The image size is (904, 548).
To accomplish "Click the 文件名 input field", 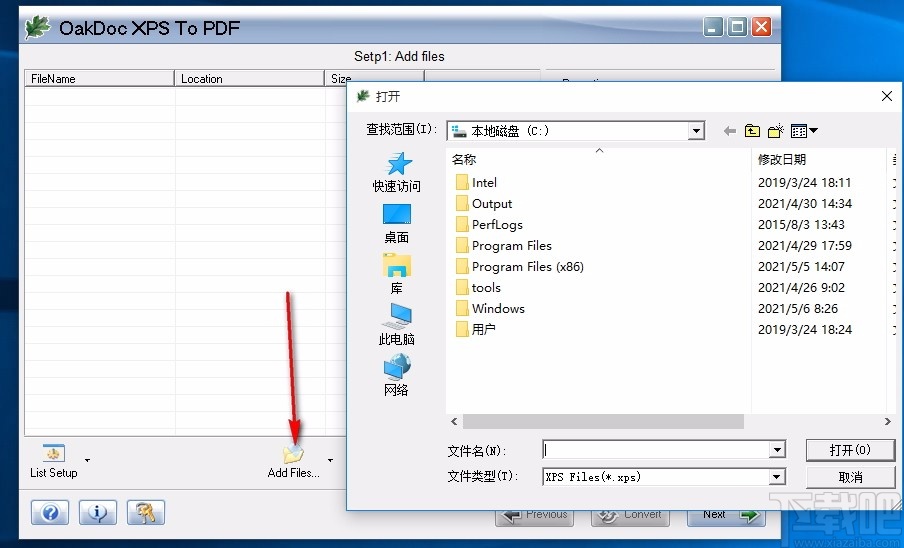I will [x=656, y=449].
